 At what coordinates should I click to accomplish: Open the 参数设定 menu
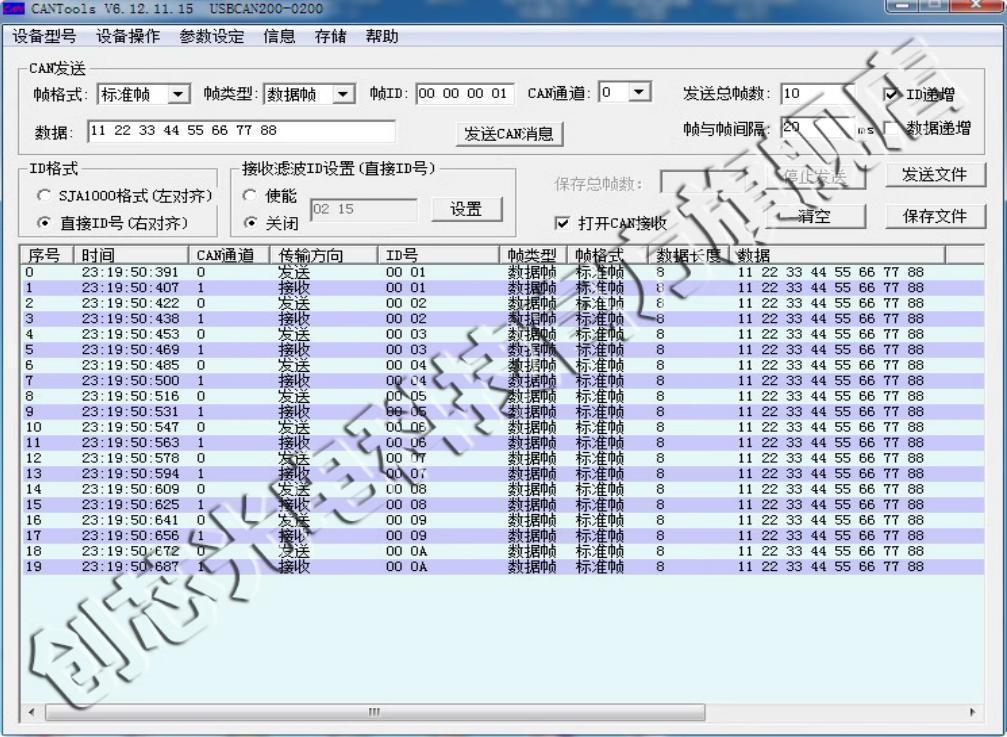pyautogui.click(x=211, y=37)
